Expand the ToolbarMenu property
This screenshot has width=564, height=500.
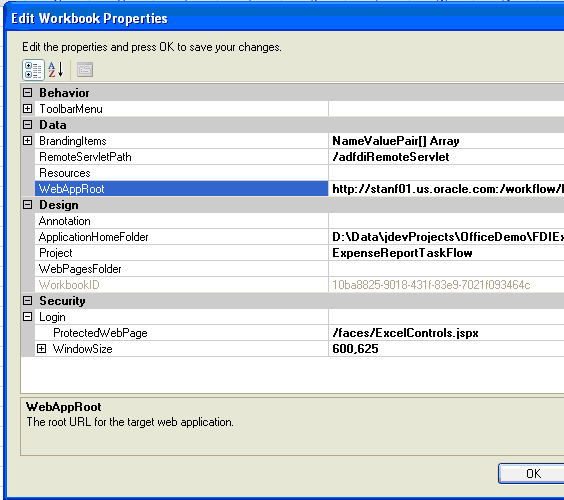(27, 109)
